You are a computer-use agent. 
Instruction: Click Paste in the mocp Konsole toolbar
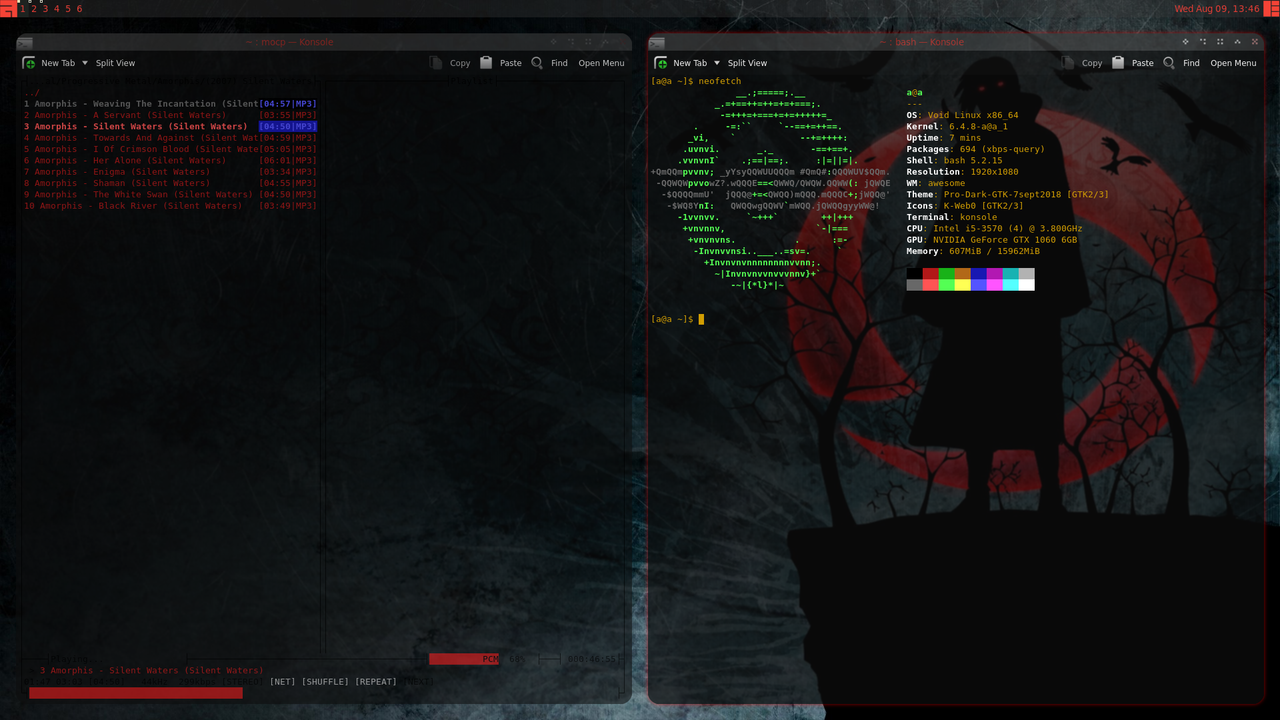[501, 63]
